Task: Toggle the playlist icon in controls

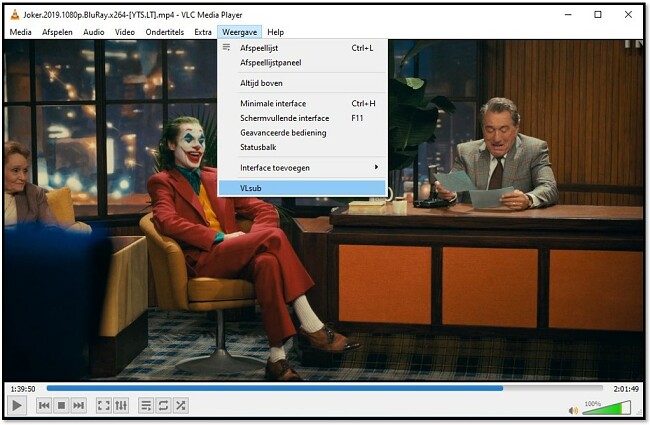Action: pyautogui.click(x=146, y=405)
